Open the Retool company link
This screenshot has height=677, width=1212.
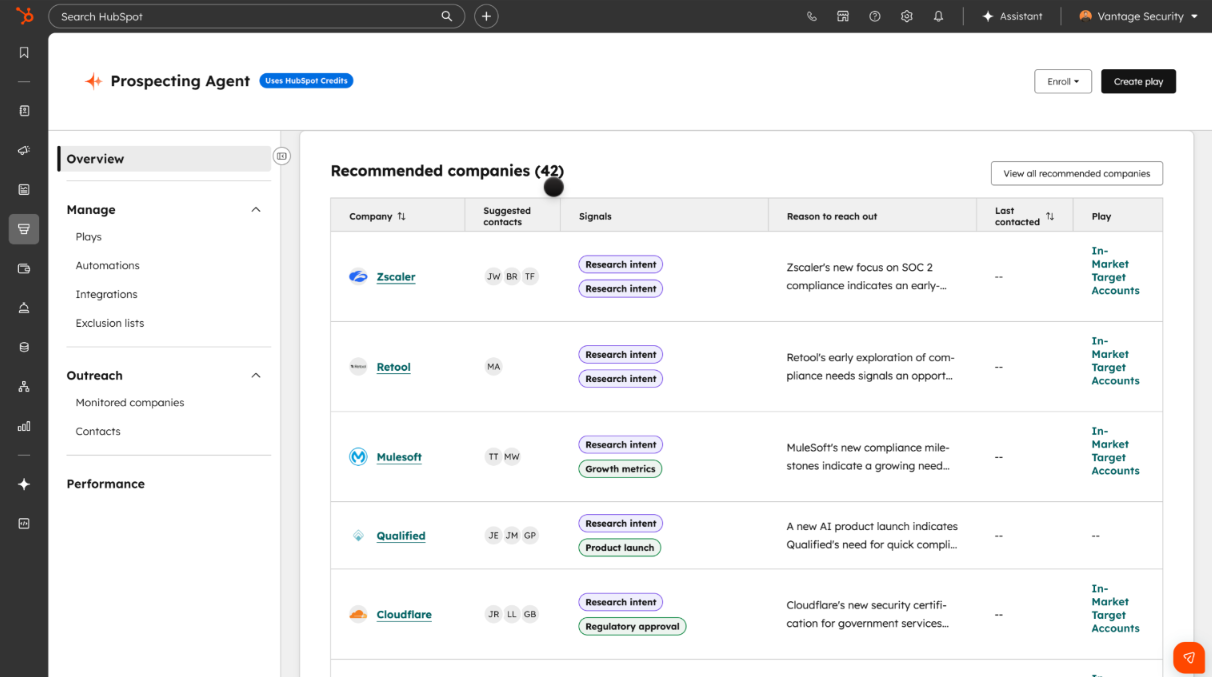(x=393, y=367)
